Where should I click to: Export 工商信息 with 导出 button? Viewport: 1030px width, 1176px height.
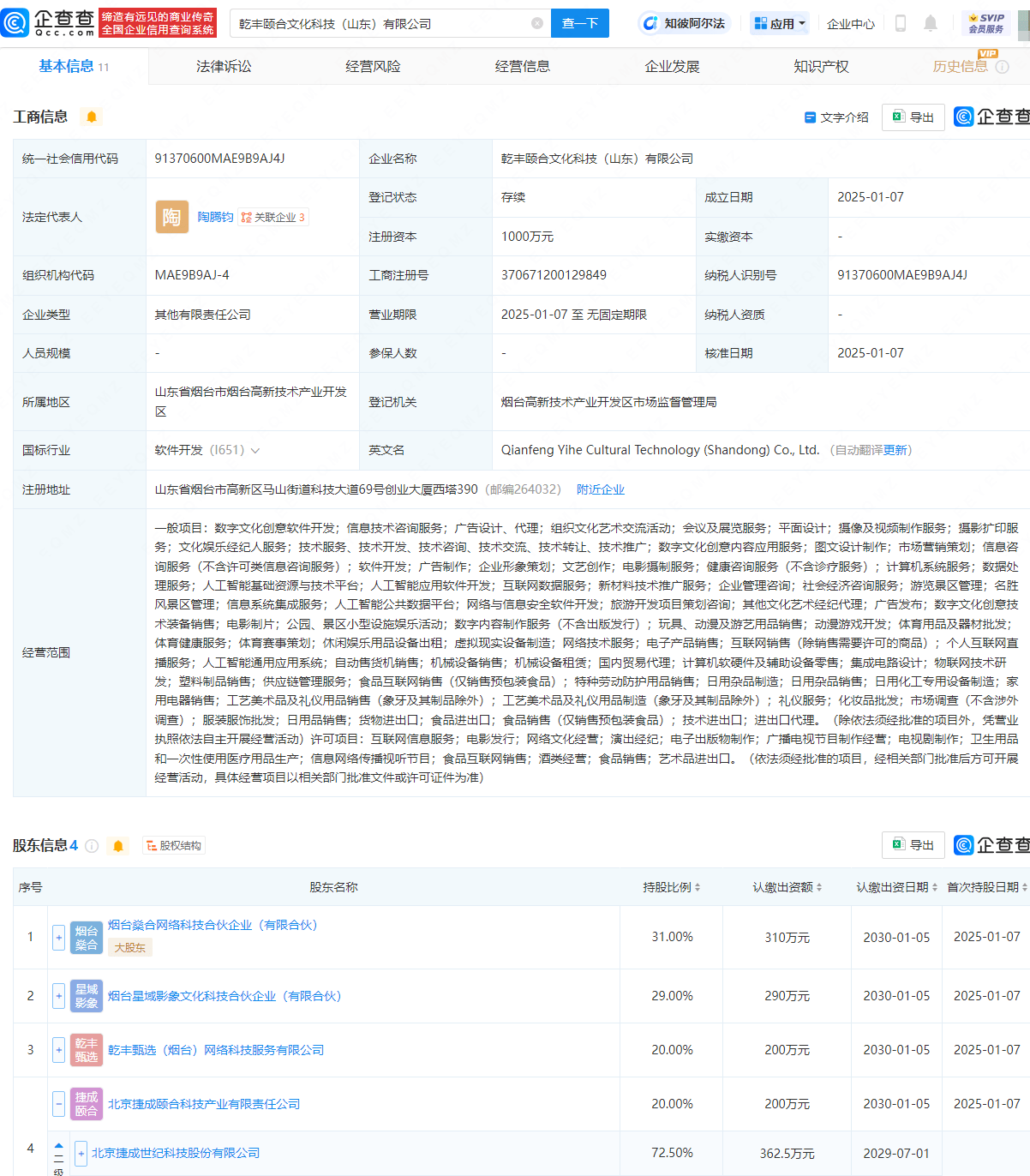[x=913, y=117]
